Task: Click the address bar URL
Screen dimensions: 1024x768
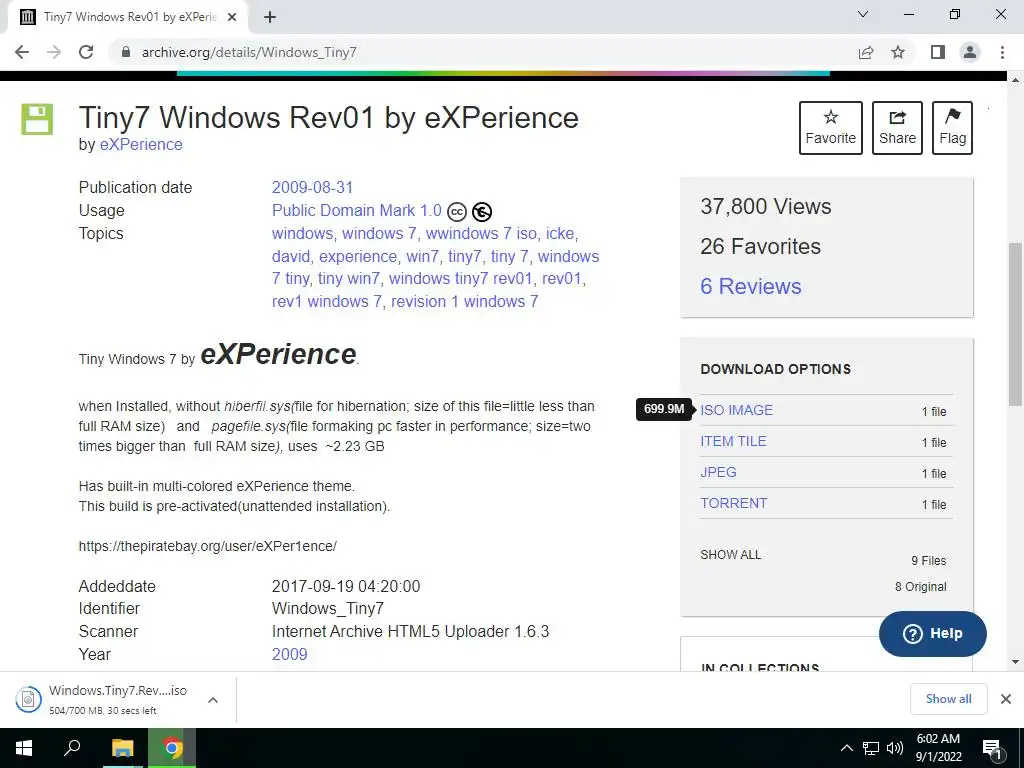Action: [249, 52]
